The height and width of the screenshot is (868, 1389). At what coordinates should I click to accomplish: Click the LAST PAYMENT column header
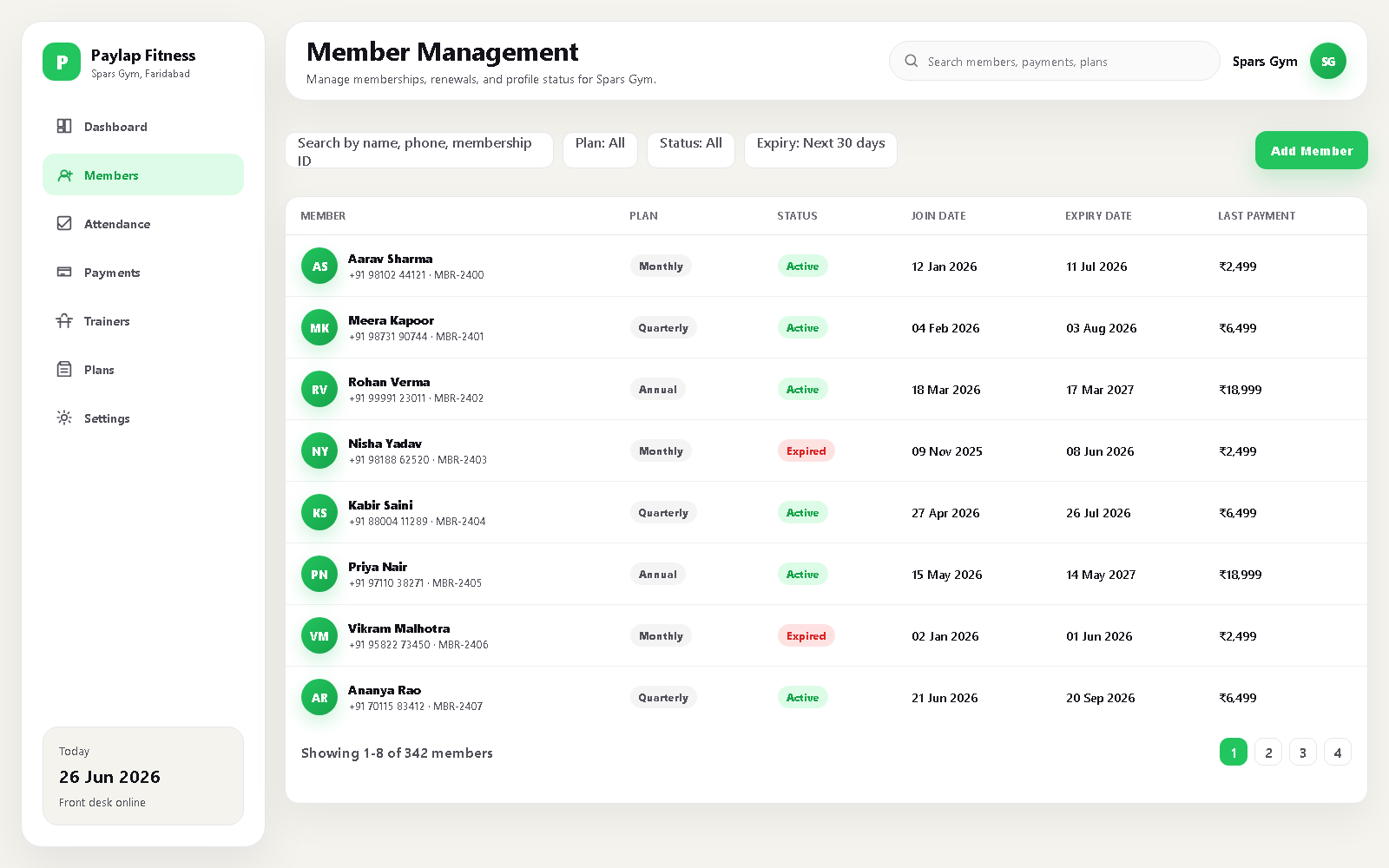[1256, 215]
